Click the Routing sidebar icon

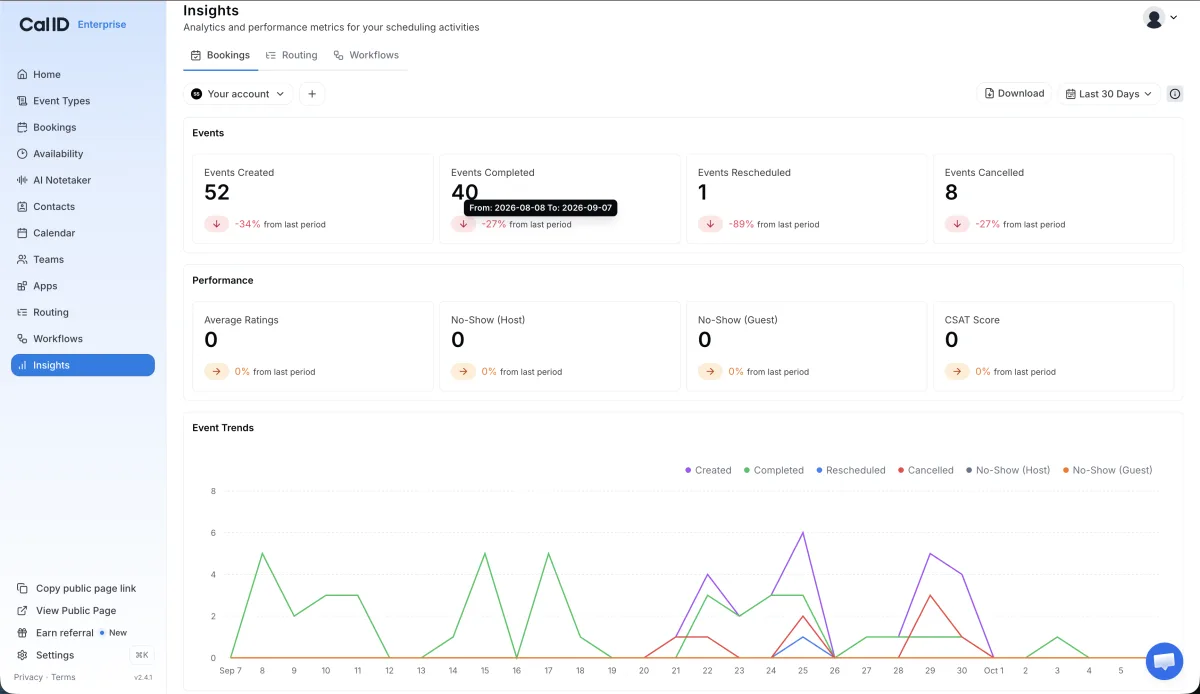coord(22,312)
